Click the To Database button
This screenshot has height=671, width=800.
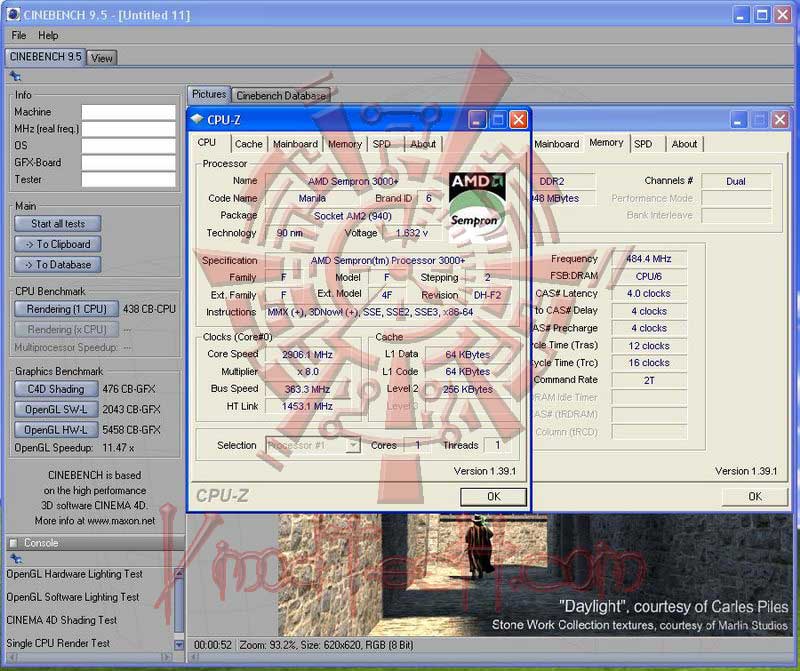tap(58, 264)
